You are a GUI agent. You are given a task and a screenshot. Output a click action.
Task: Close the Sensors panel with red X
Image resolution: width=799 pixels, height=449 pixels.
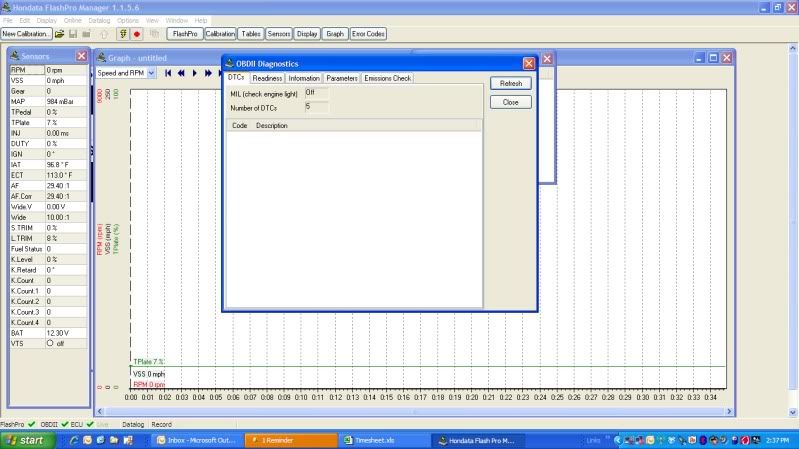coord(82,56)
